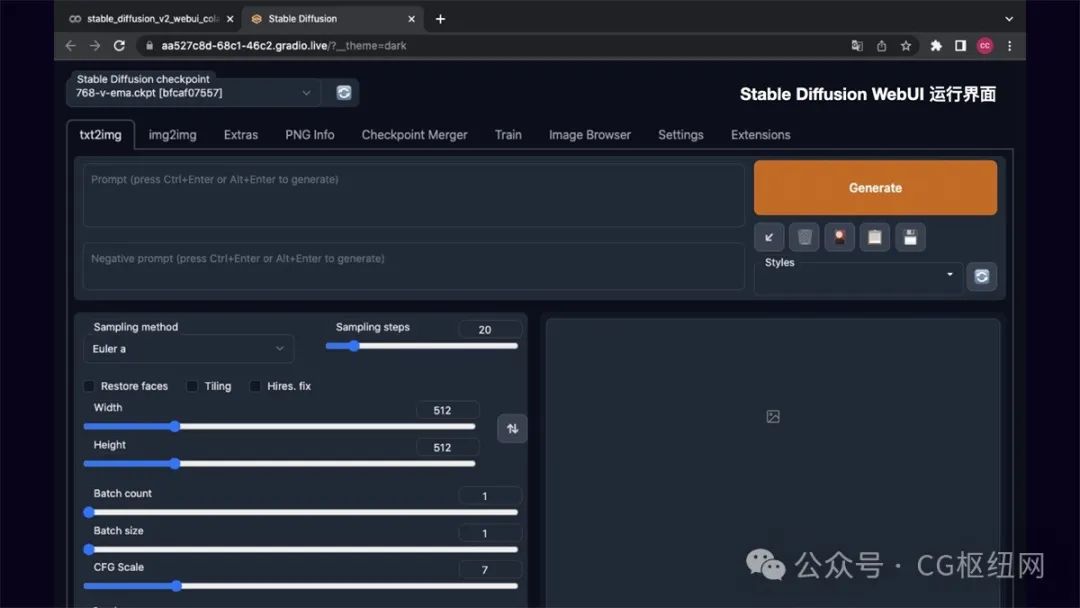This screenshot has width=1080, height=608.
Task: Reload the browser page
Action: 119,45
